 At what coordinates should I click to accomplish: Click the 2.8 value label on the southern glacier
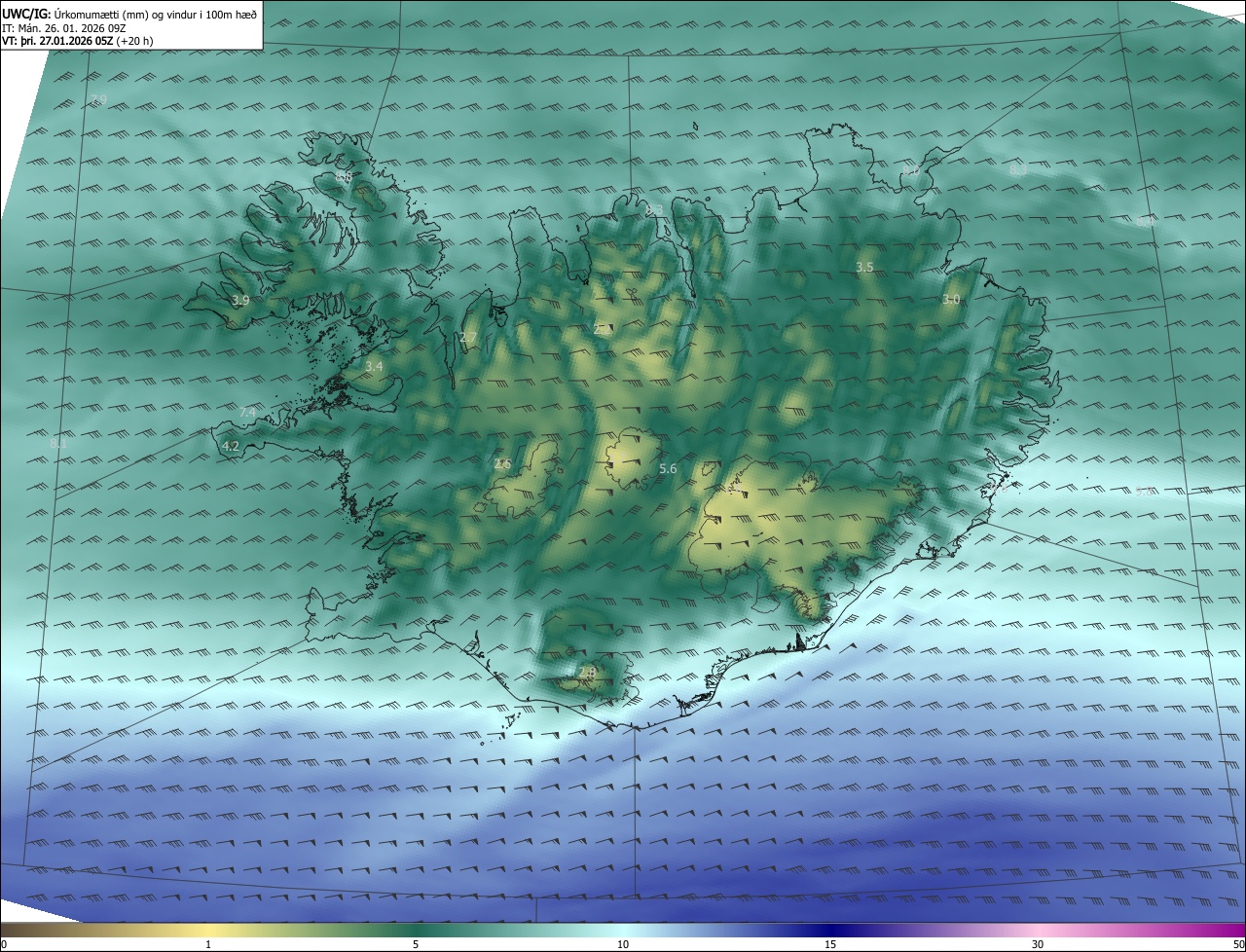(586, 672)
